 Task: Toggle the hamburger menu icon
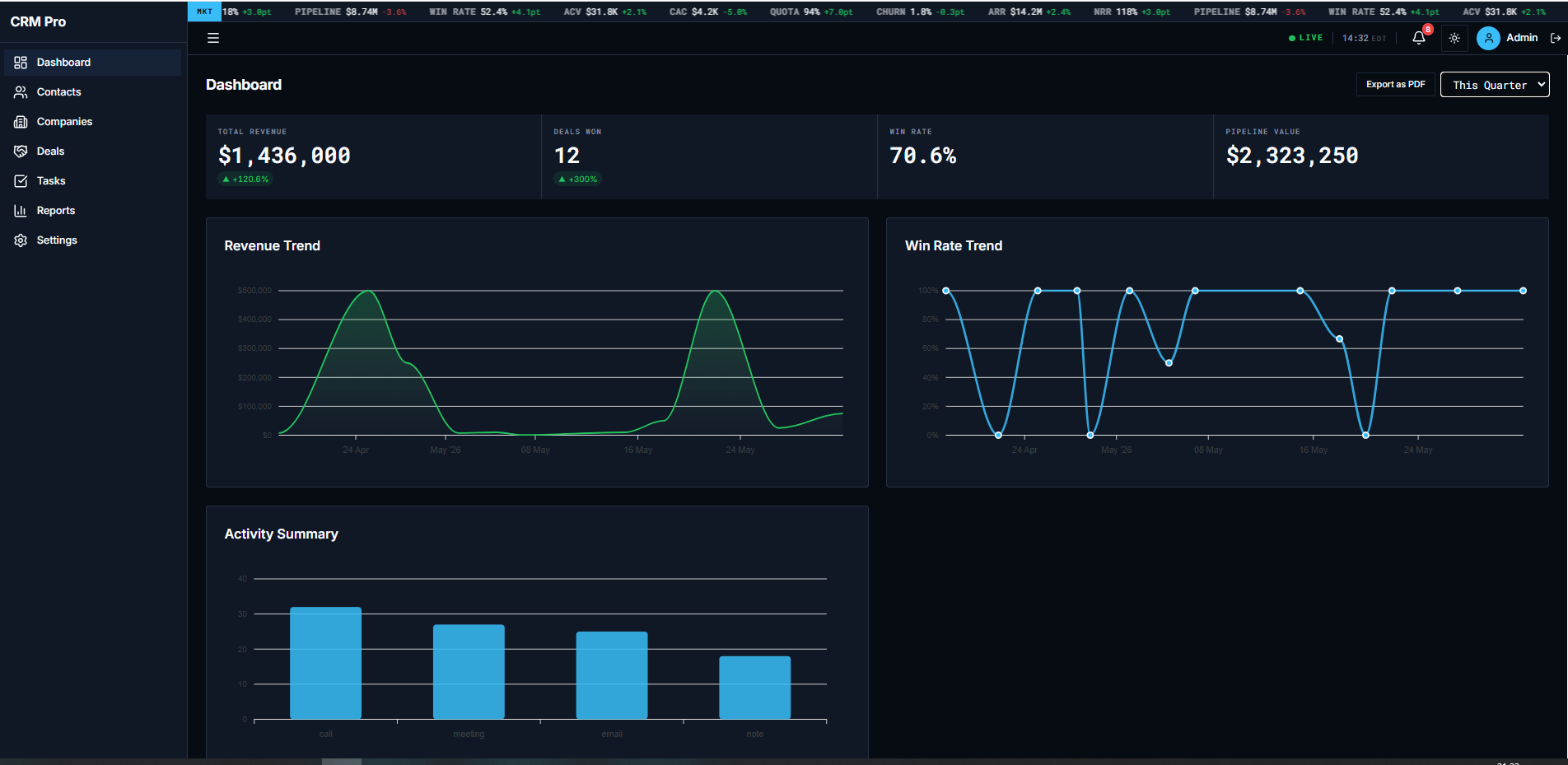point(213,38)
